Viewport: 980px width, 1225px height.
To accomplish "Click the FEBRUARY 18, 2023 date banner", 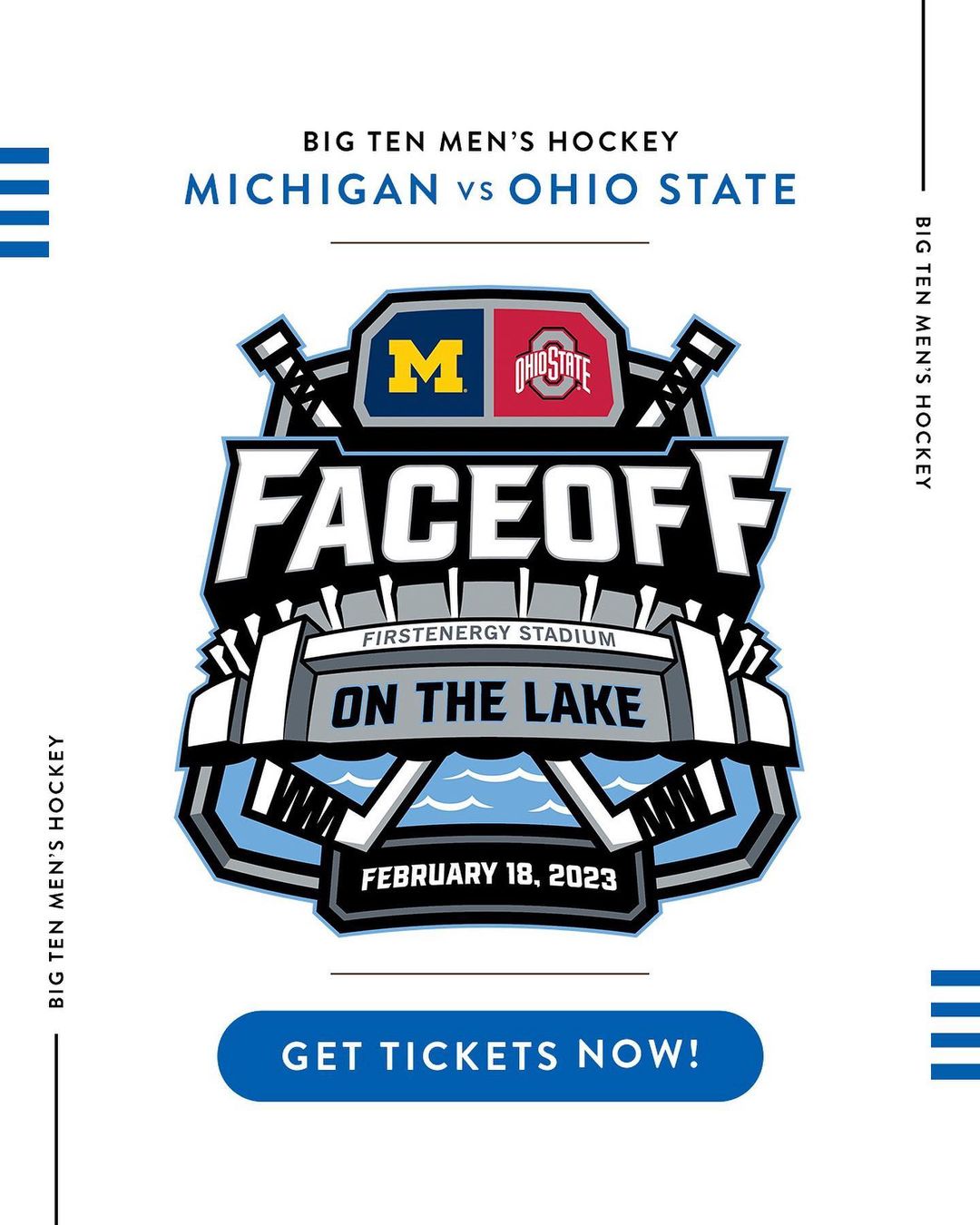I will (x=488, y=877).
